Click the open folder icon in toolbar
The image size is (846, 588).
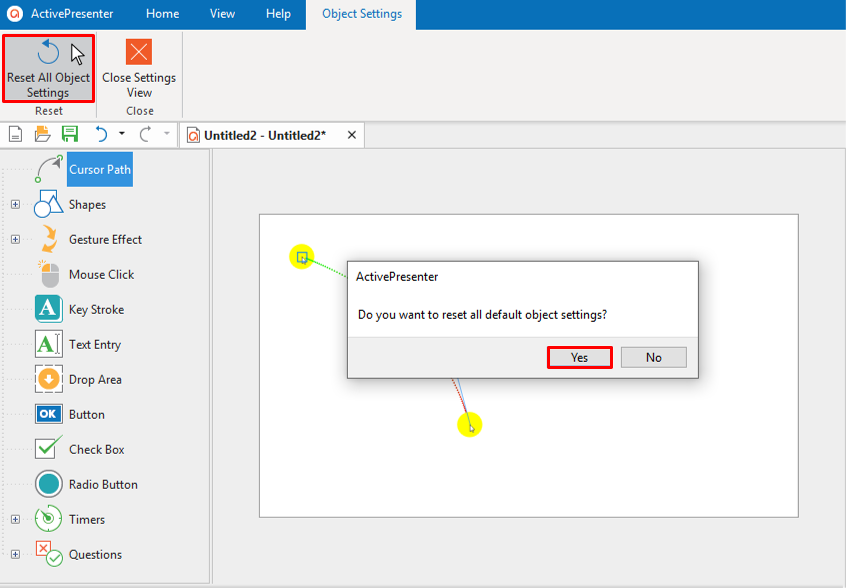pyautogui.click(x=43, y=134)
